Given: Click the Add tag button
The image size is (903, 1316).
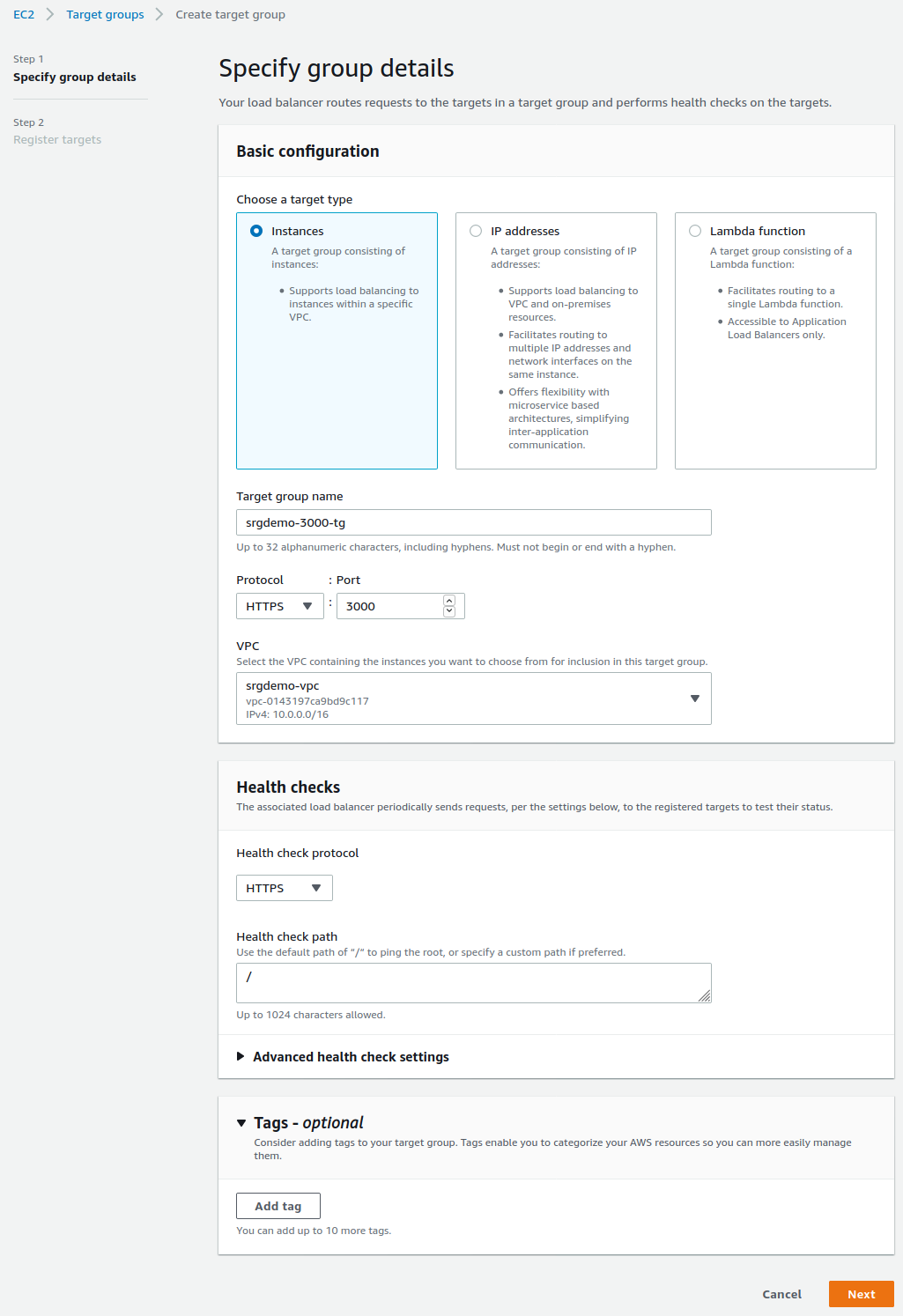Looking at the screenshot, I should (x=278, y=1206).
